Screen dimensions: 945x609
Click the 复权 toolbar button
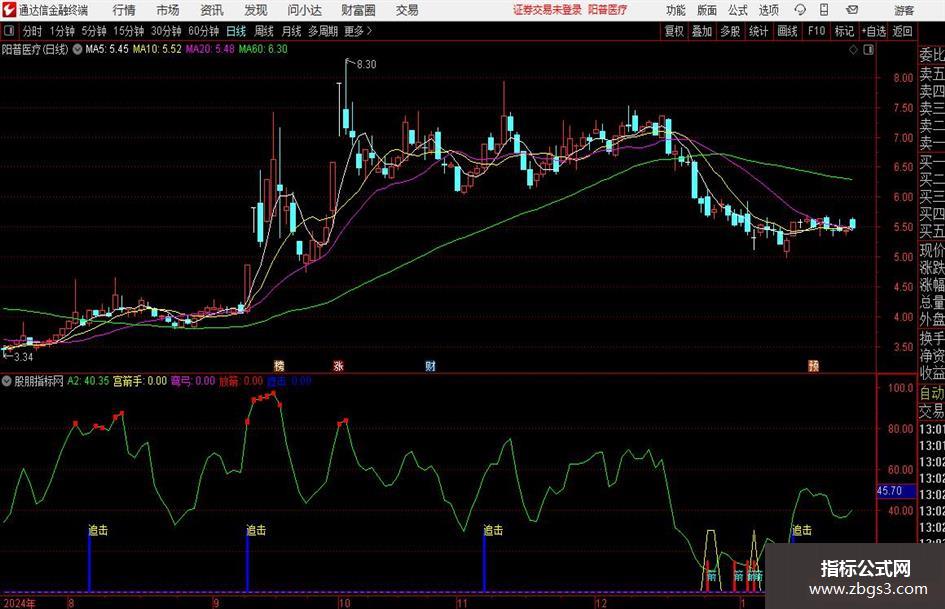pos(674,31)
